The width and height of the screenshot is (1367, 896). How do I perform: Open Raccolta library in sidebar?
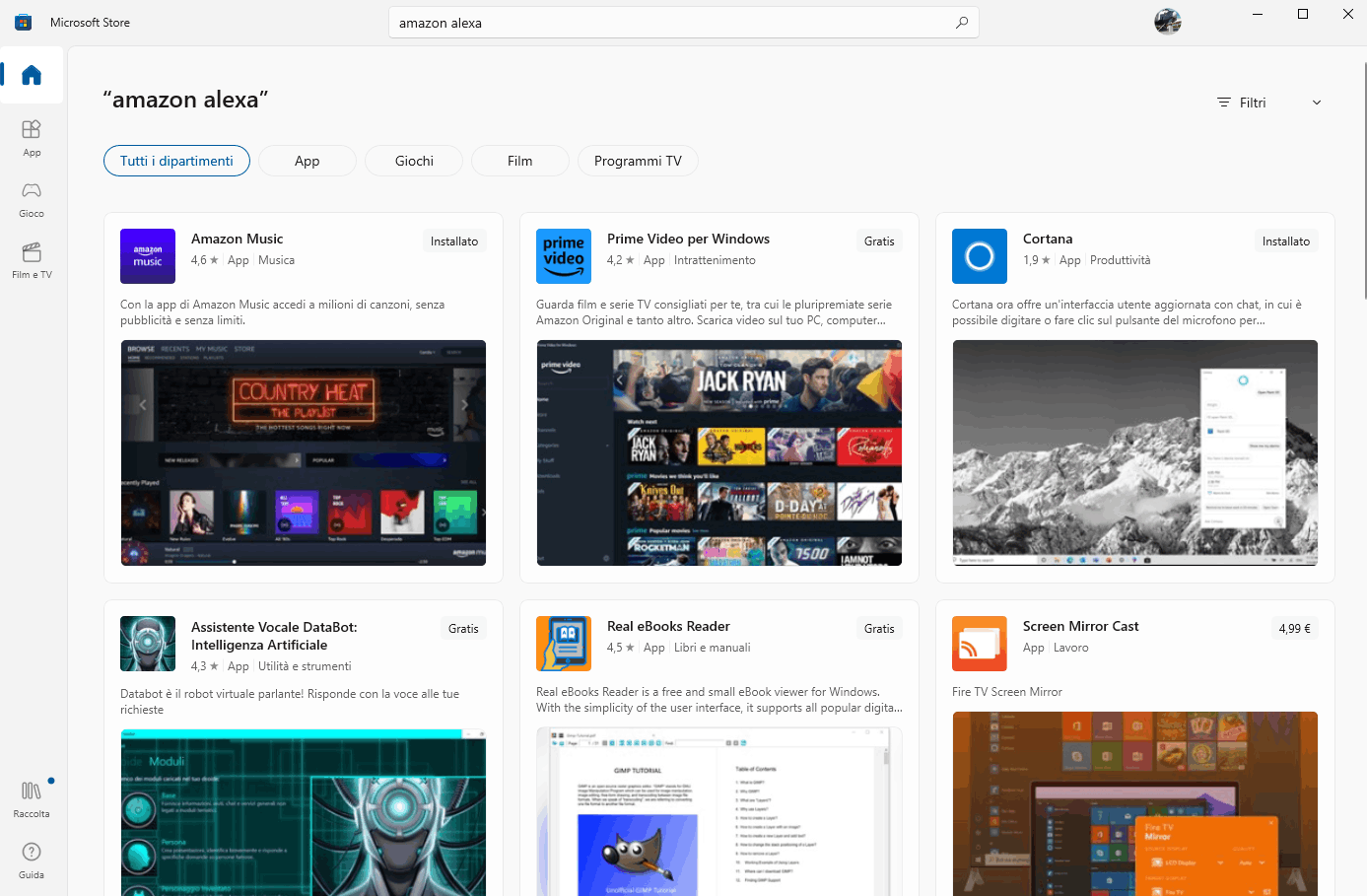click(x=32, y=799)
